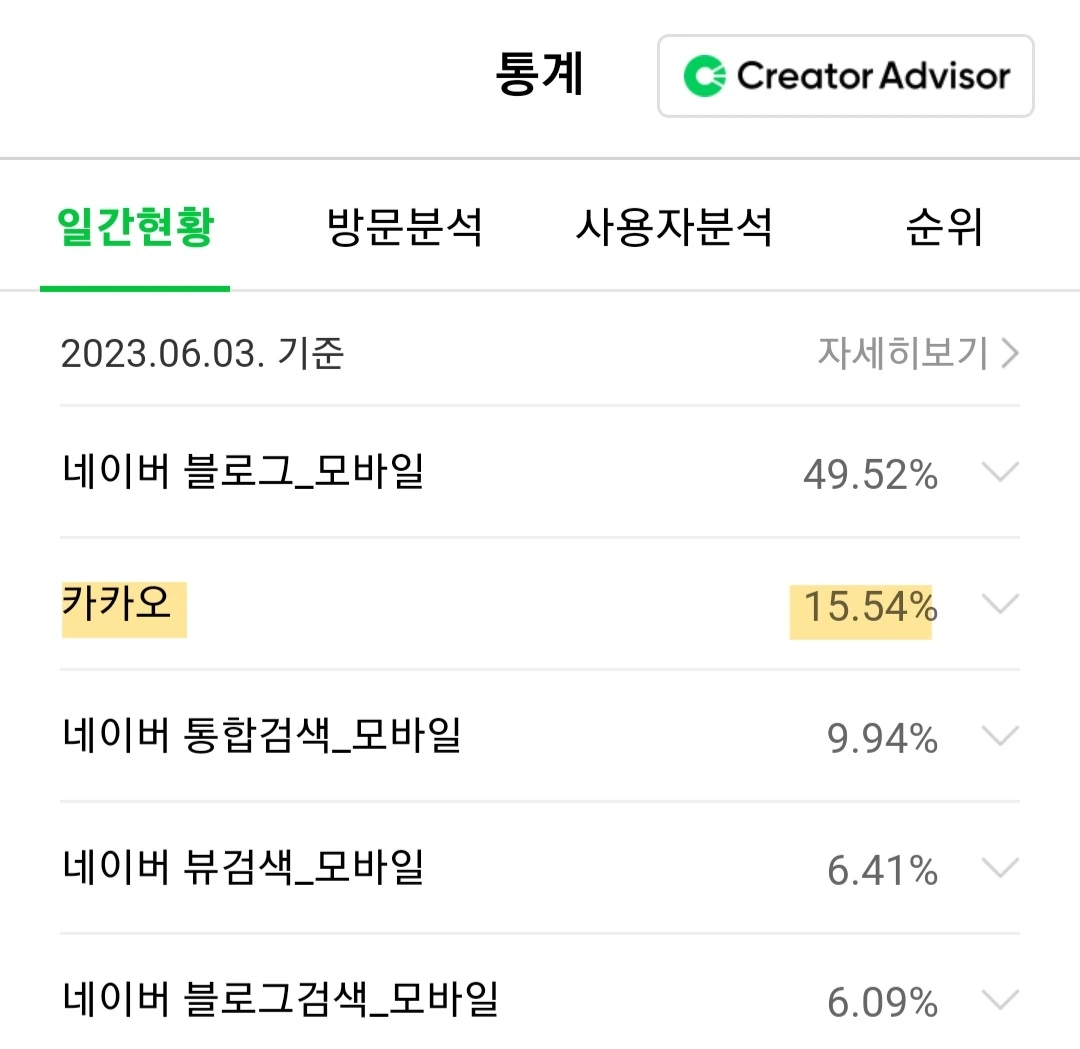
Task: Click the 네이버 통합검색_모바일 entry
Action: pos(261,737)
